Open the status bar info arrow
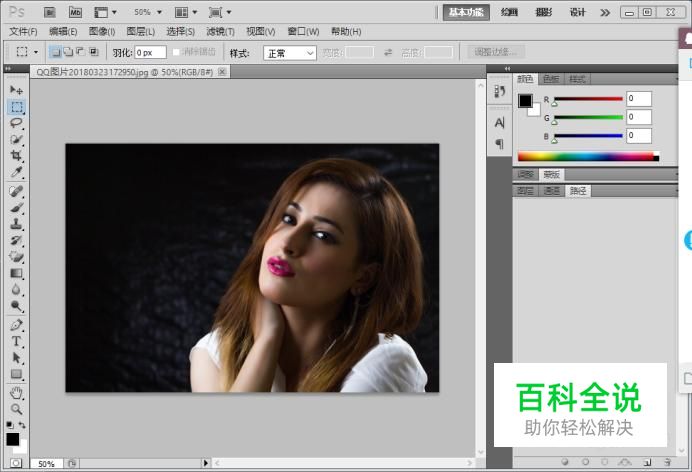This screenshot has width=692, height=472. [x=205, y=463]
